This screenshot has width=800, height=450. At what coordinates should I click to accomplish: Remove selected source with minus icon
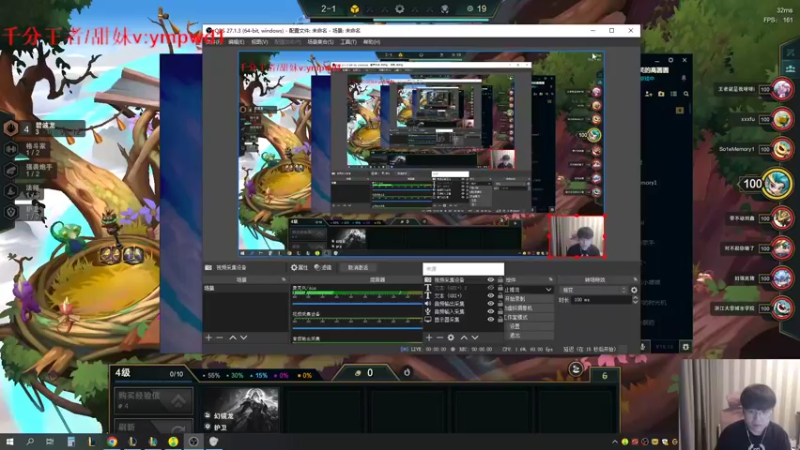[439, 338]
